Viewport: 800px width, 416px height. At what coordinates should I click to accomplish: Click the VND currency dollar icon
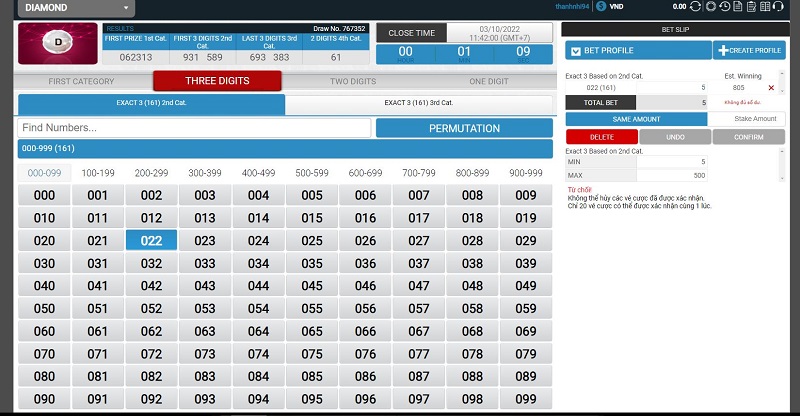tap(601, 7)
